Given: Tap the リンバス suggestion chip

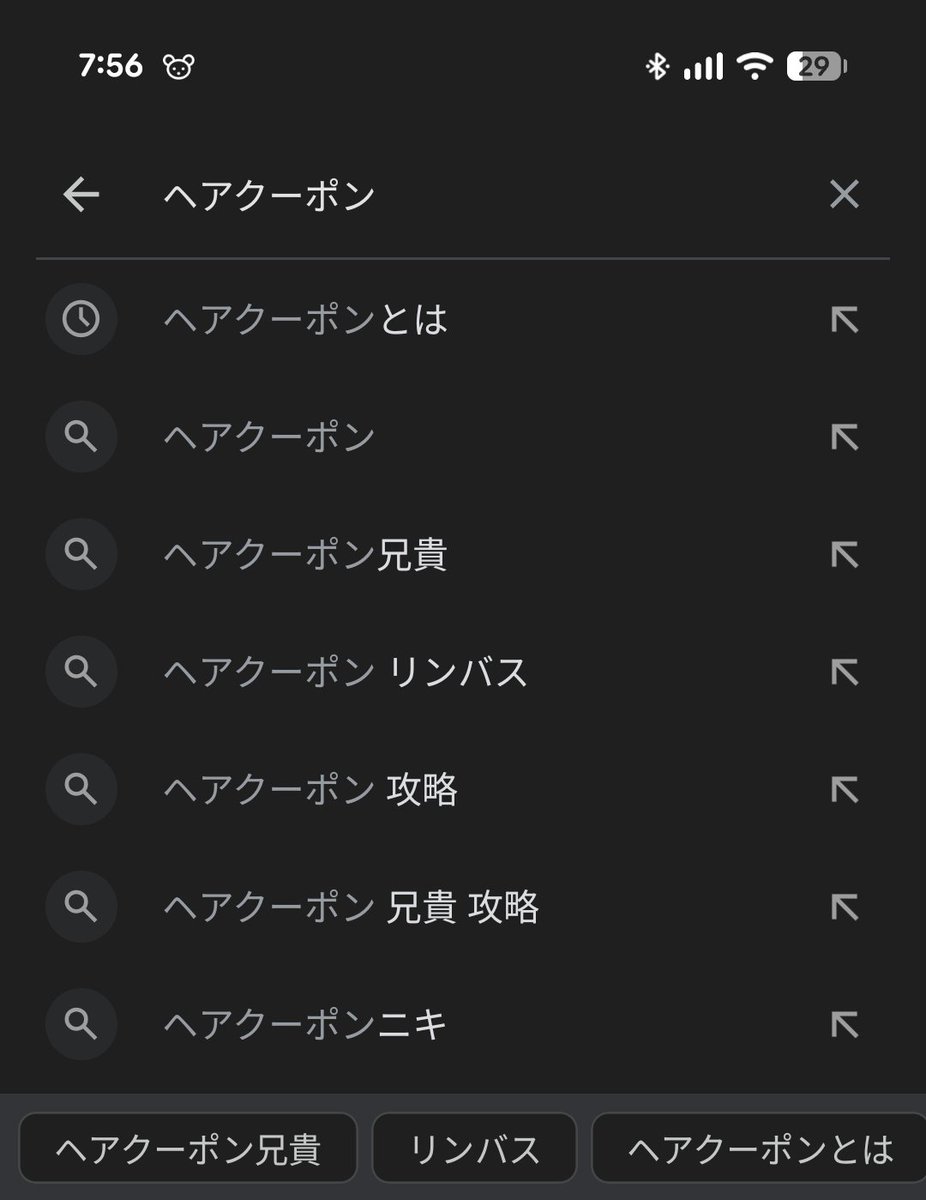Looking at the screenshot, I should pos(474,1148).
